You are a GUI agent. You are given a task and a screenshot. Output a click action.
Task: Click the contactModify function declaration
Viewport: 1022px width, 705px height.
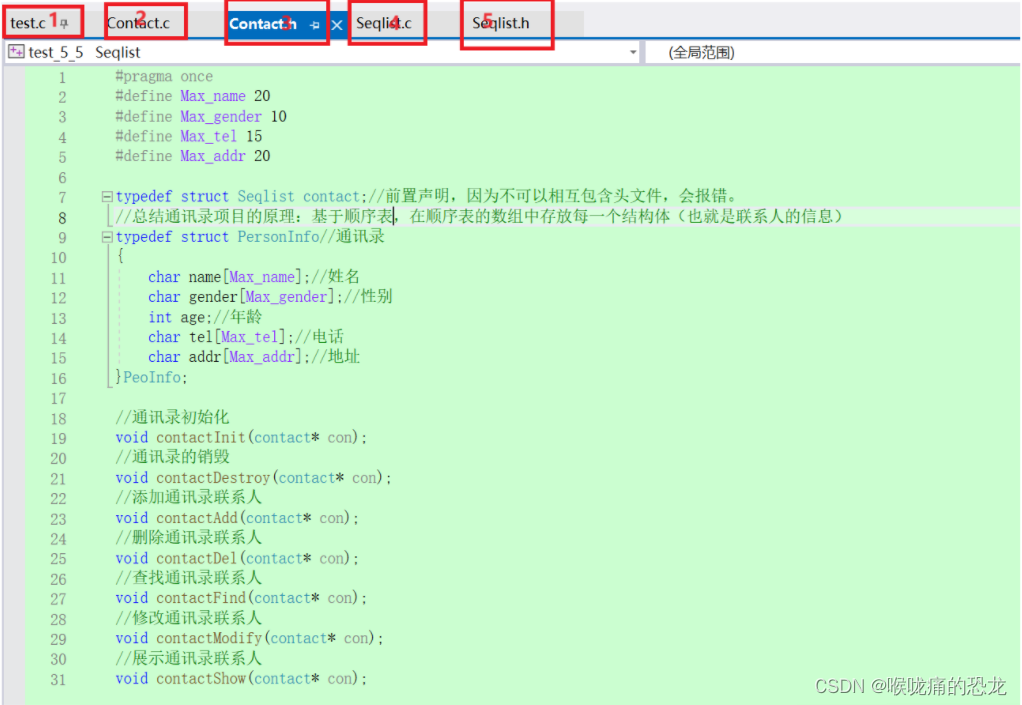(250, 638)
